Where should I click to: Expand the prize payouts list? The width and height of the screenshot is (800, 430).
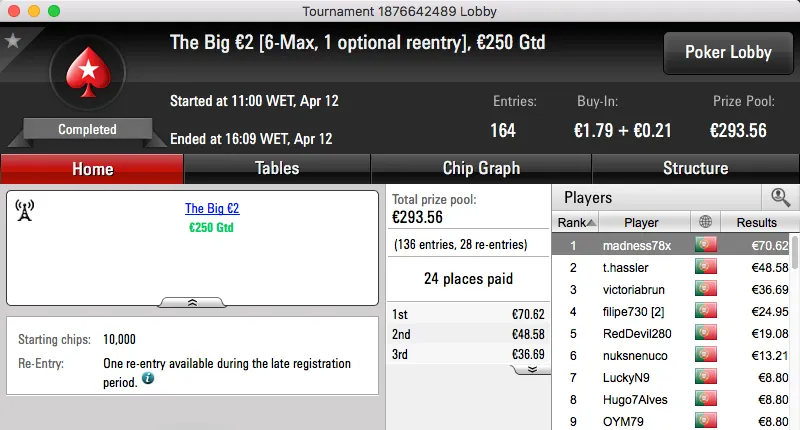532,369
